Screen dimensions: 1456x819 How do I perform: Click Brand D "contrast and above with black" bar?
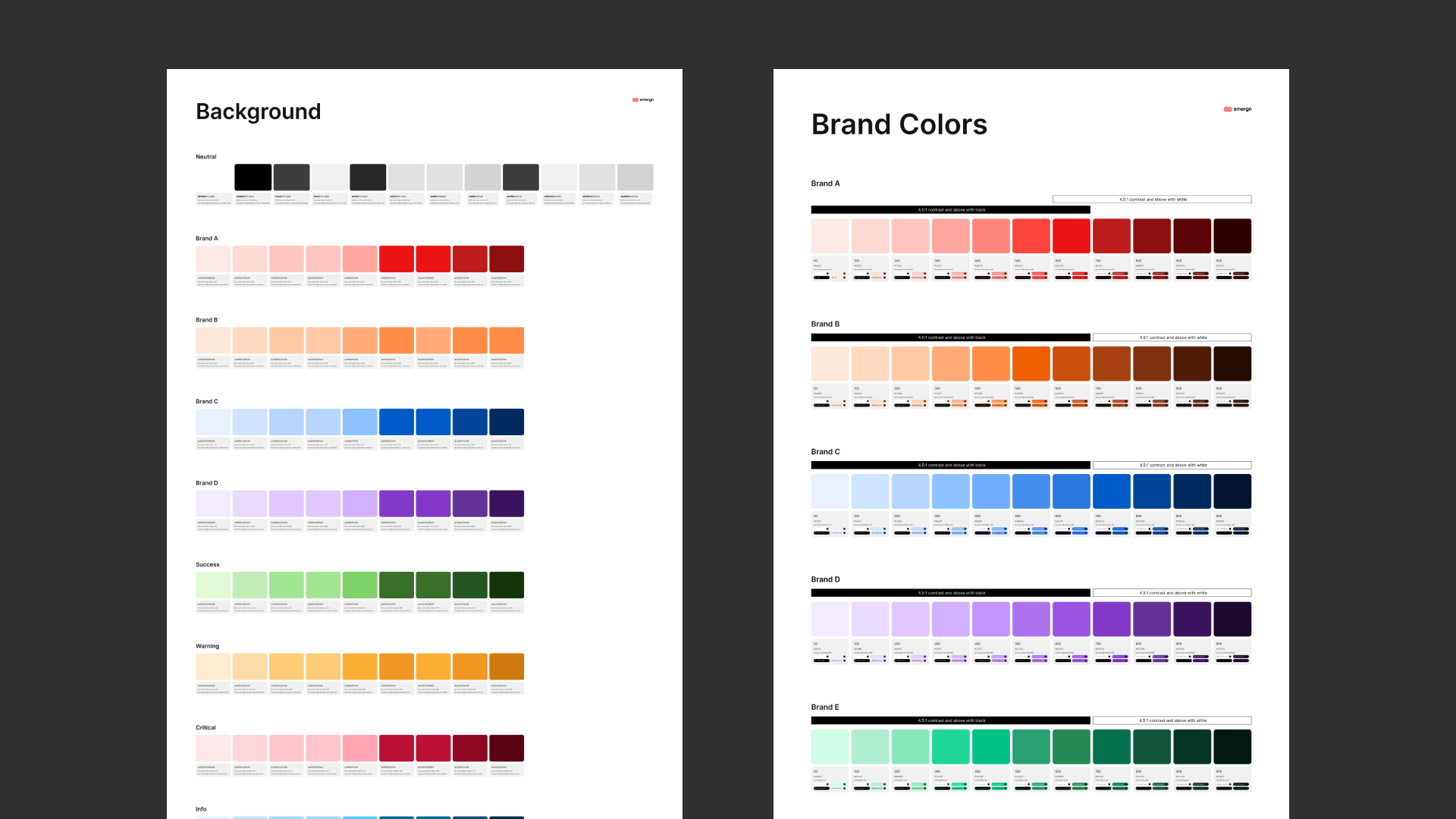951,593
